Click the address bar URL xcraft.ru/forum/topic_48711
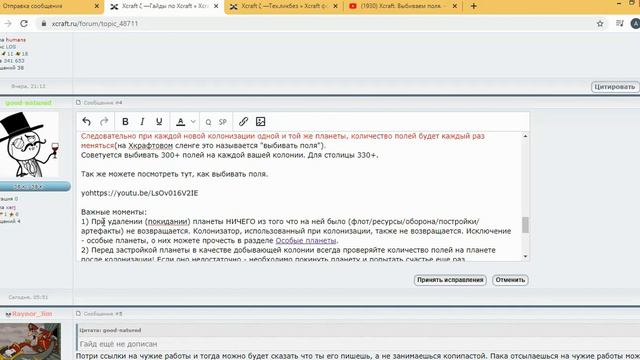Screen dimensions: 640x360 point(95,24)
